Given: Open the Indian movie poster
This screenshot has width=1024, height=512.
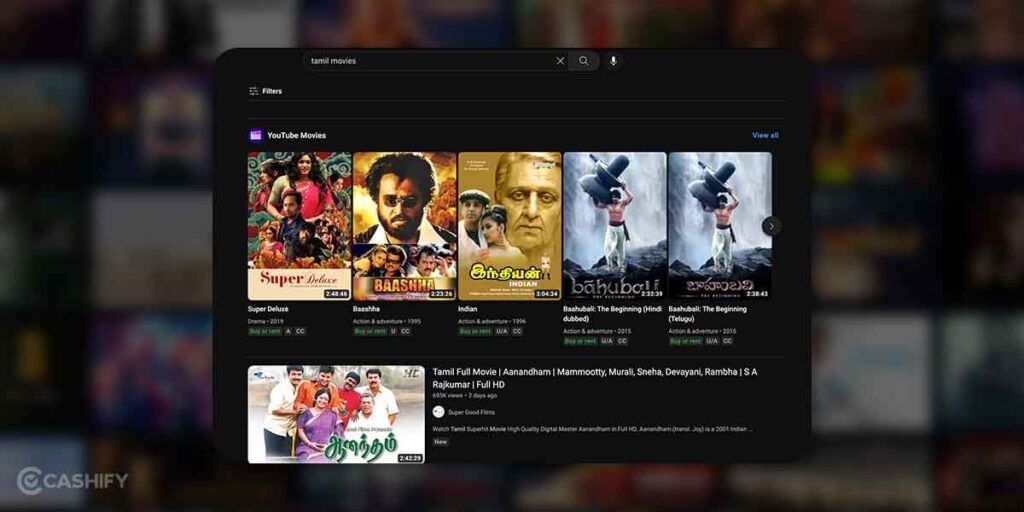Looking at the screenshot, I should coord(509,226).
